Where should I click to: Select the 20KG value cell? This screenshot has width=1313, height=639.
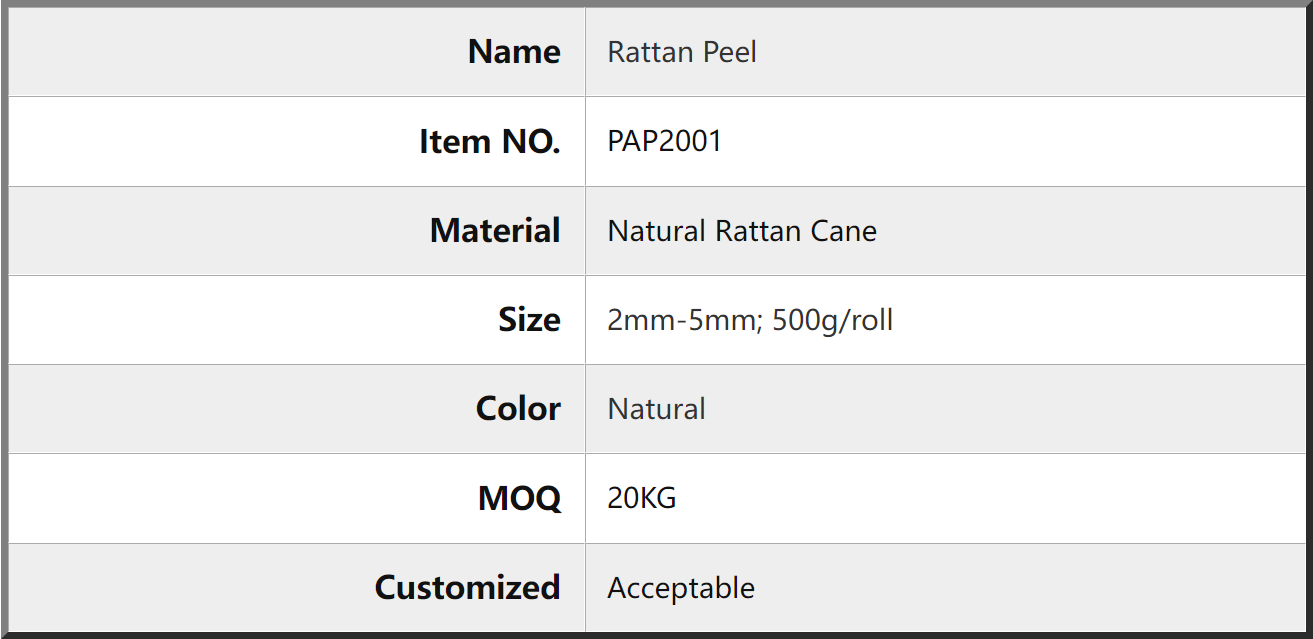pyautogui.click(x=948, y=498)
